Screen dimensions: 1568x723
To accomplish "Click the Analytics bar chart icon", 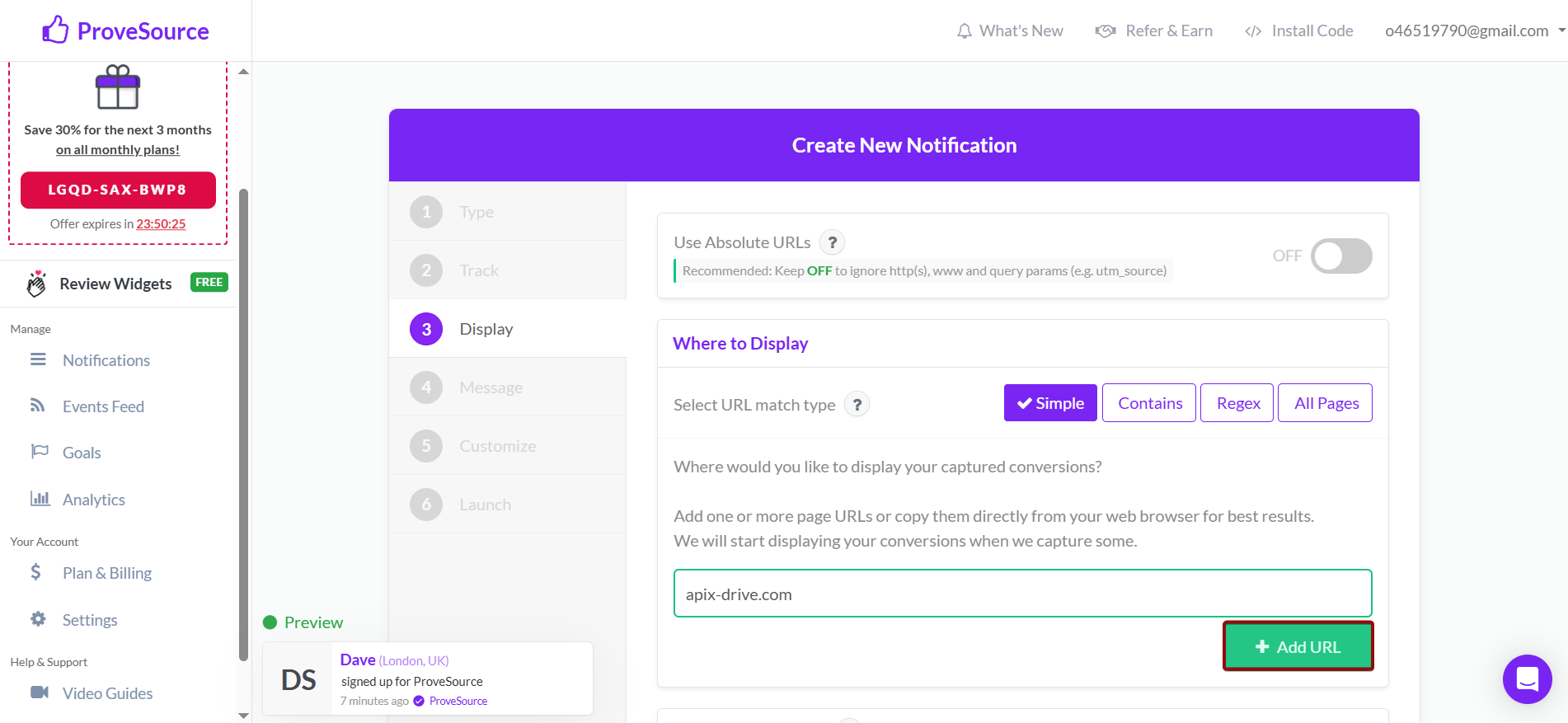I will [40, 499].
